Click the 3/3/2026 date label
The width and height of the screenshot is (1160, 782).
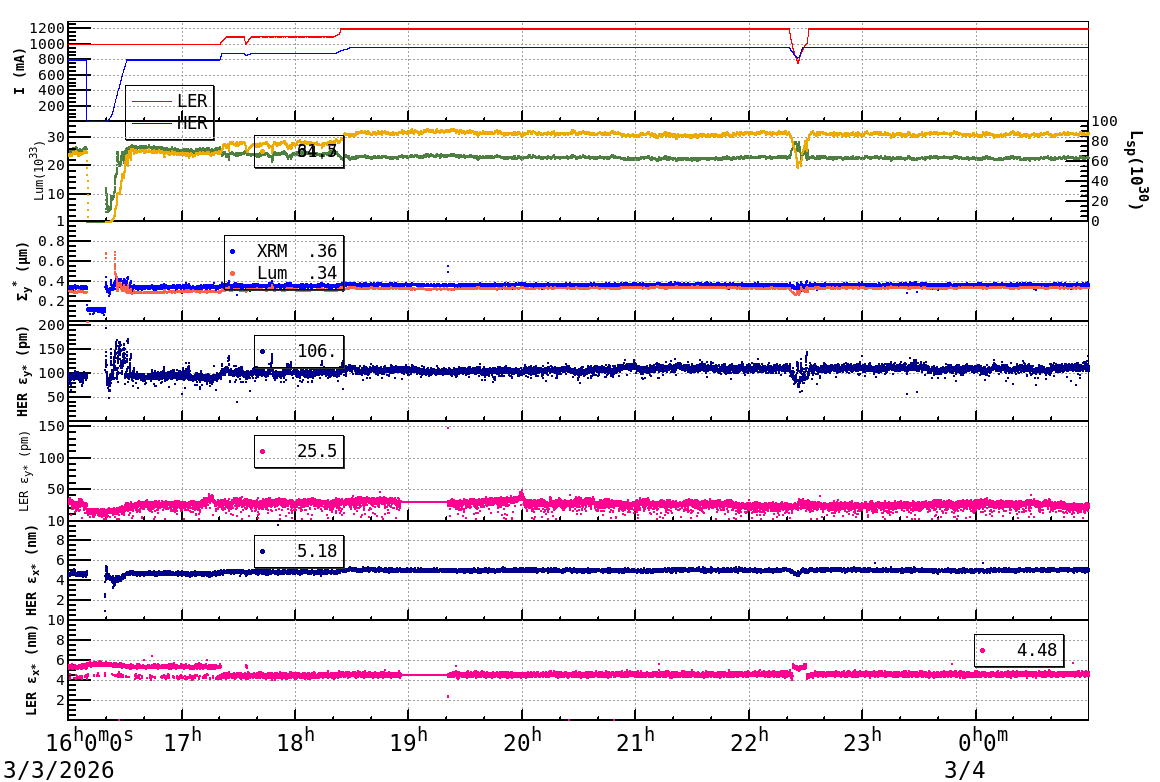(x=59, y=769)
